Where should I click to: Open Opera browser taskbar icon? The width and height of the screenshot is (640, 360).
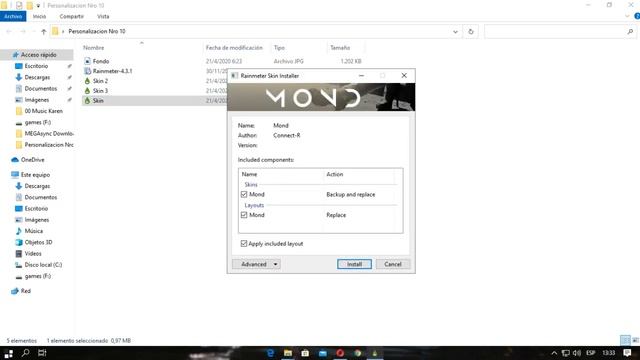coord(340,353)
